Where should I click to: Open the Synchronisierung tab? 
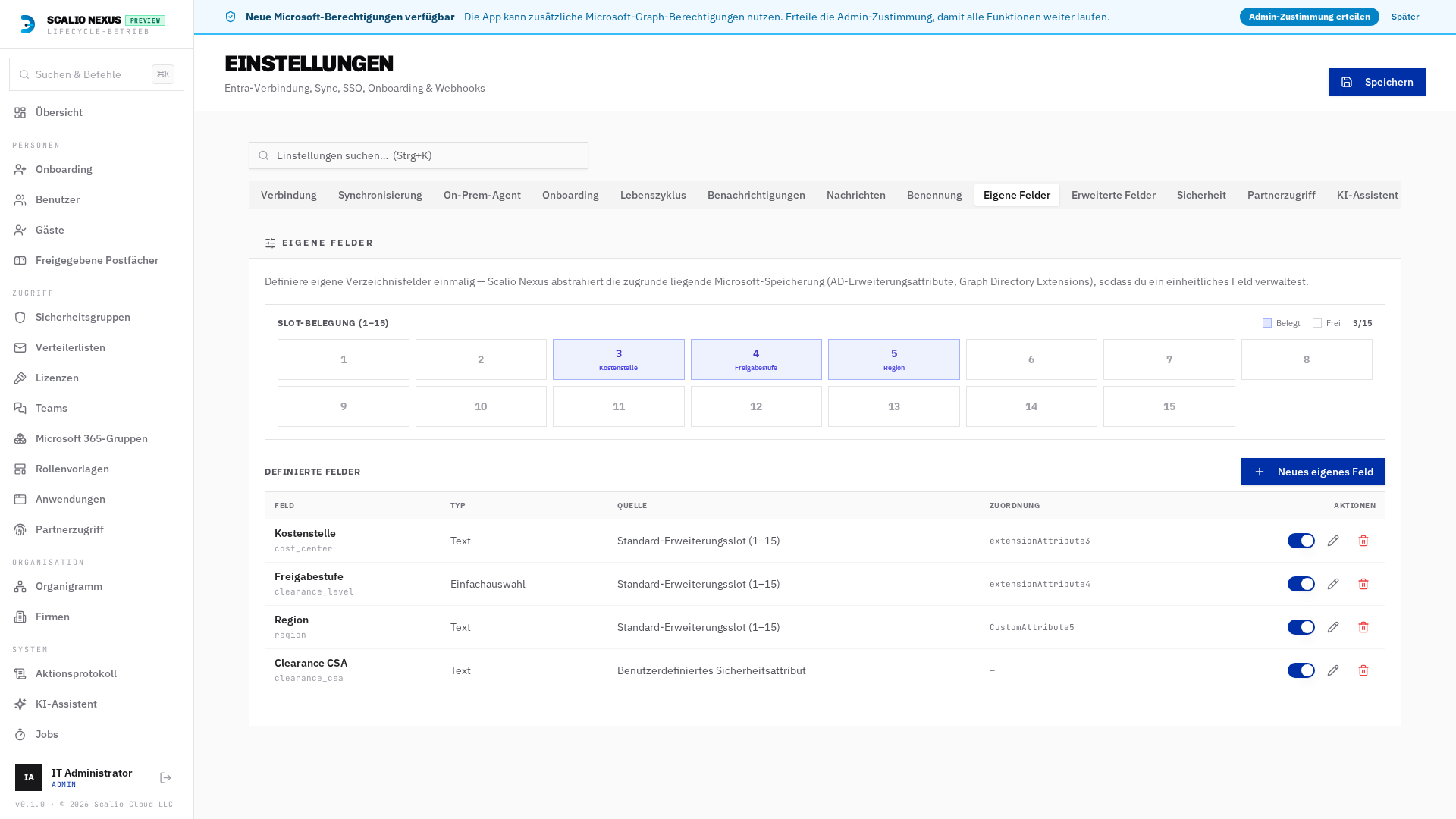coord(380,195)
